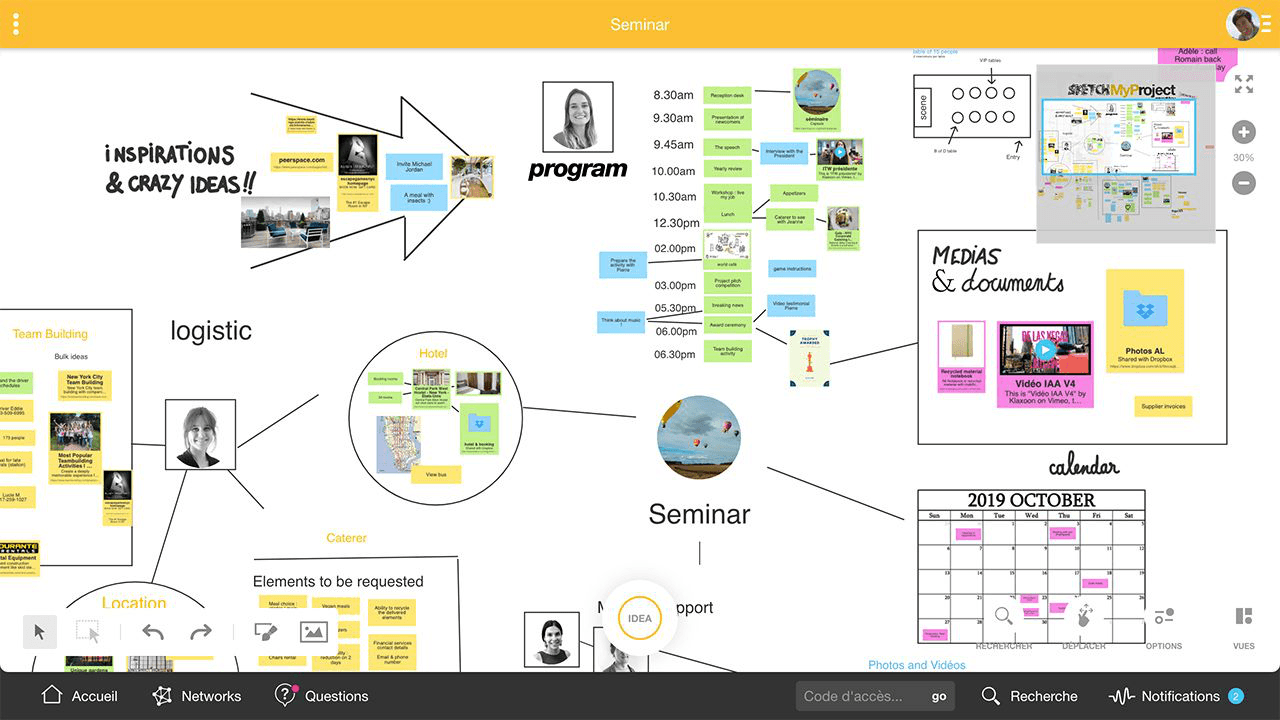Select the breaking news sticky note

[727, 305]
